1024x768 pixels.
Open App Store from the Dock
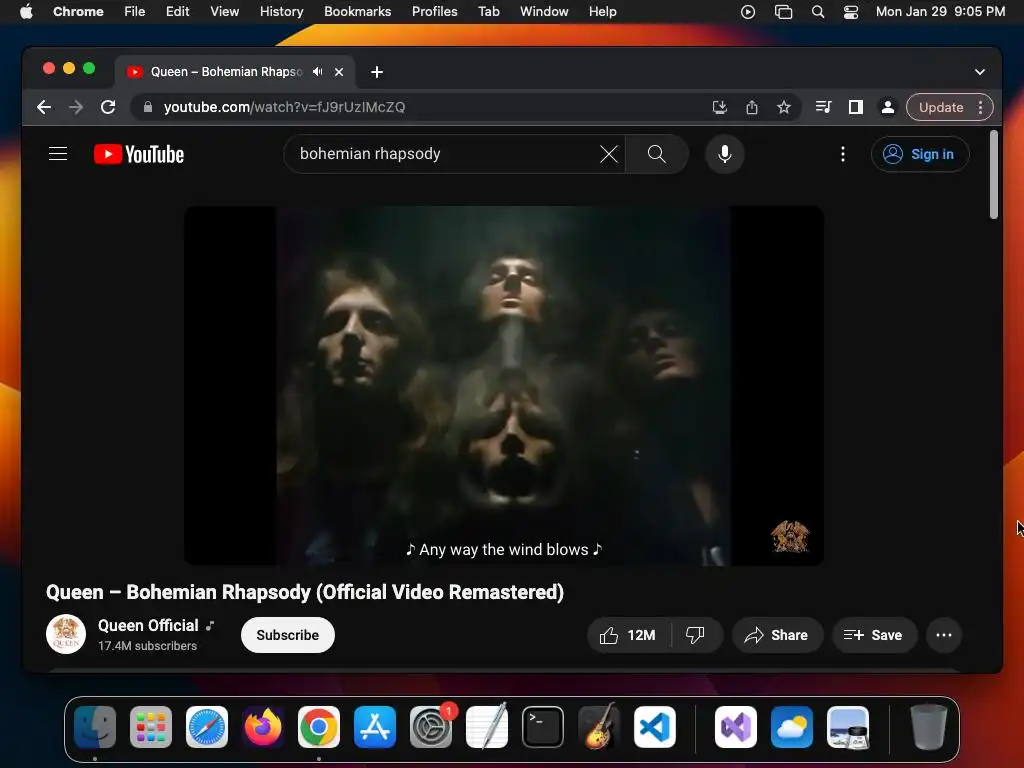(375, 726)
